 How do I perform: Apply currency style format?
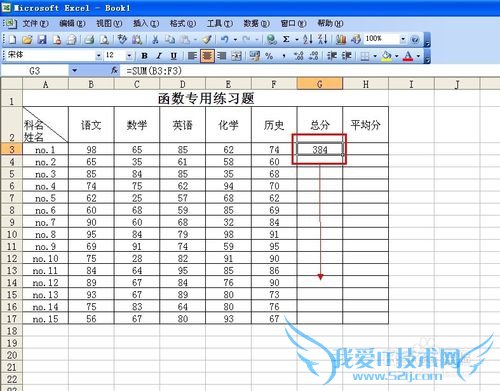255,56
